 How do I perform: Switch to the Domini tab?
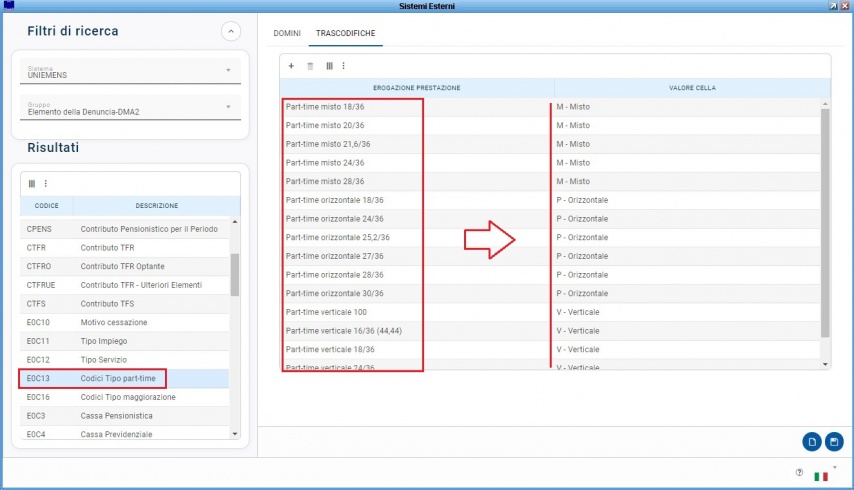point(287,33)
